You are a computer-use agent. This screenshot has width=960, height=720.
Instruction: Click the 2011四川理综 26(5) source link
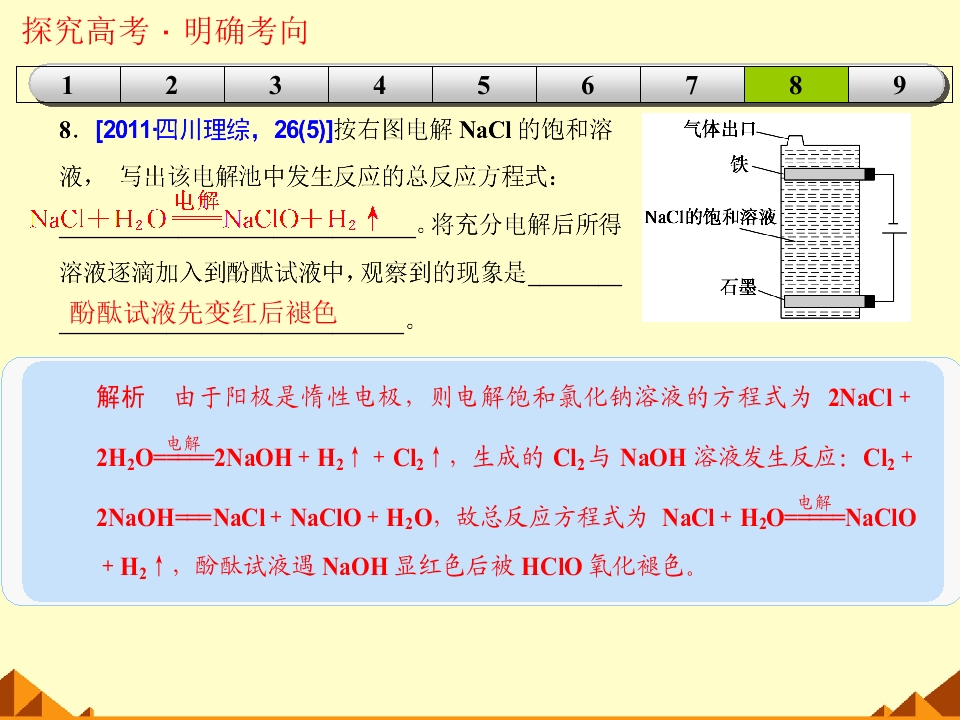tap(214, 130)
